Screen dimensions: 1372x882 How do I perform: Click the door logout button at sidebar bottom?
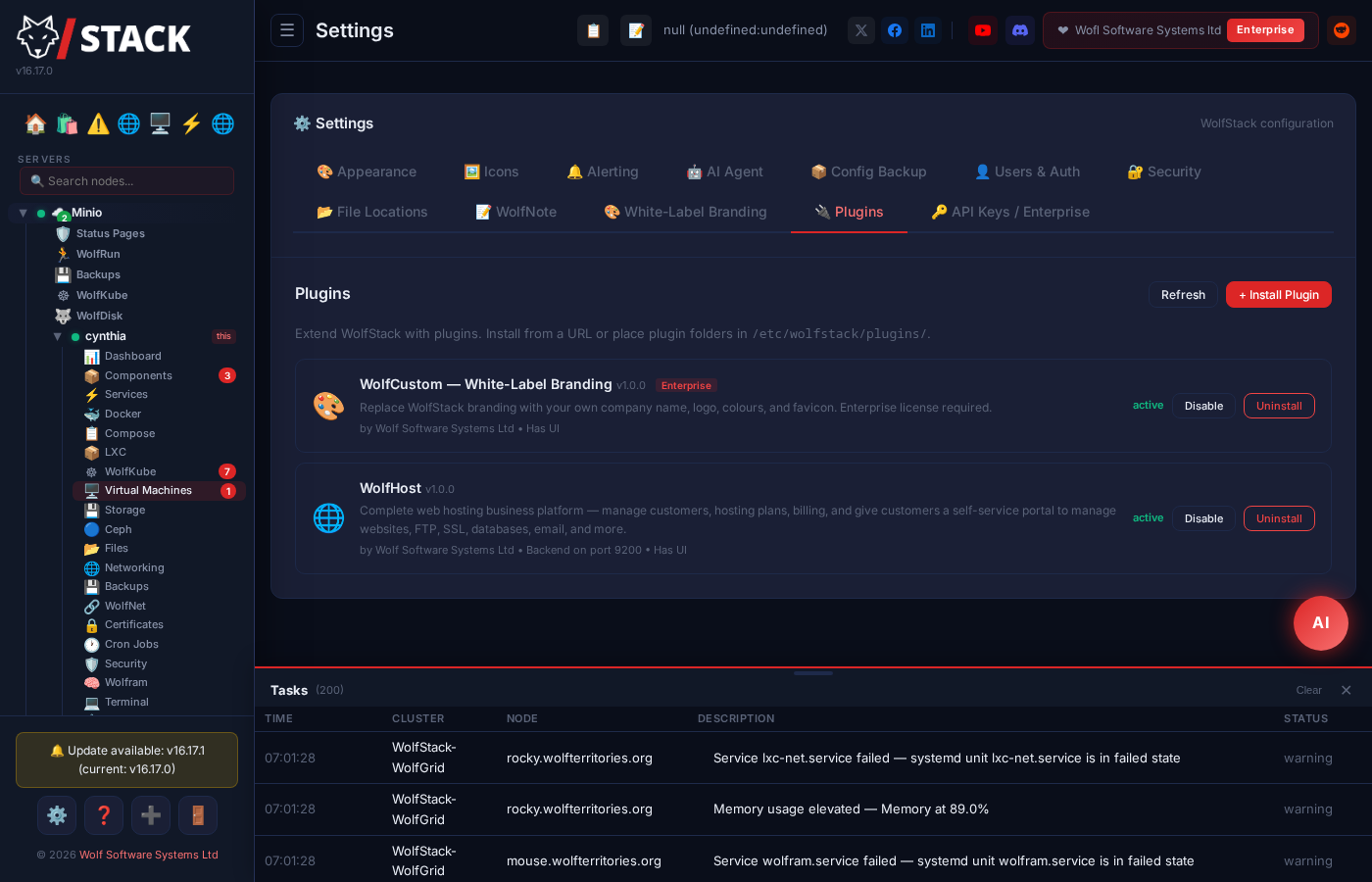198,815
